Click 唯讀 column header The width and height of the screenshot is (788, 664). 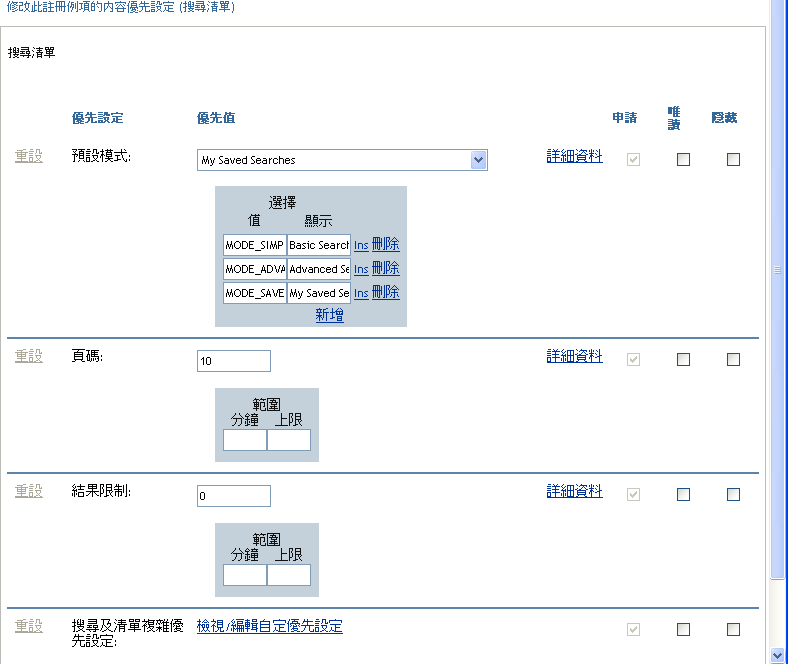click(x=674, y=118)
